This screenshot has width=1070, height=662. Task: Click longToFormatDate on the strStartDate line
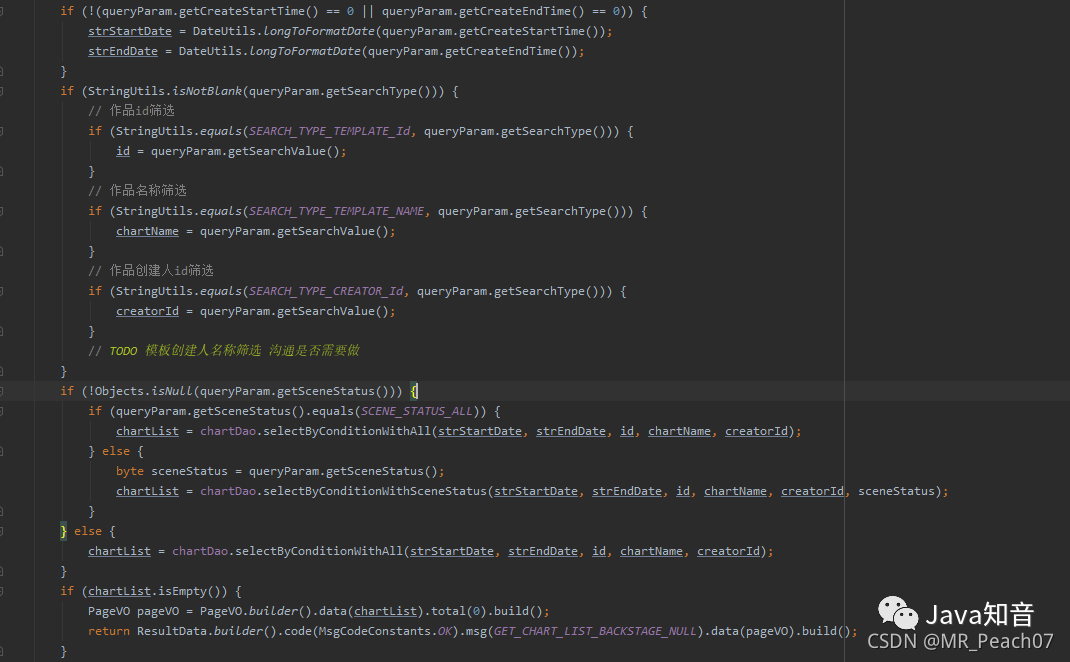click(319, 31)
